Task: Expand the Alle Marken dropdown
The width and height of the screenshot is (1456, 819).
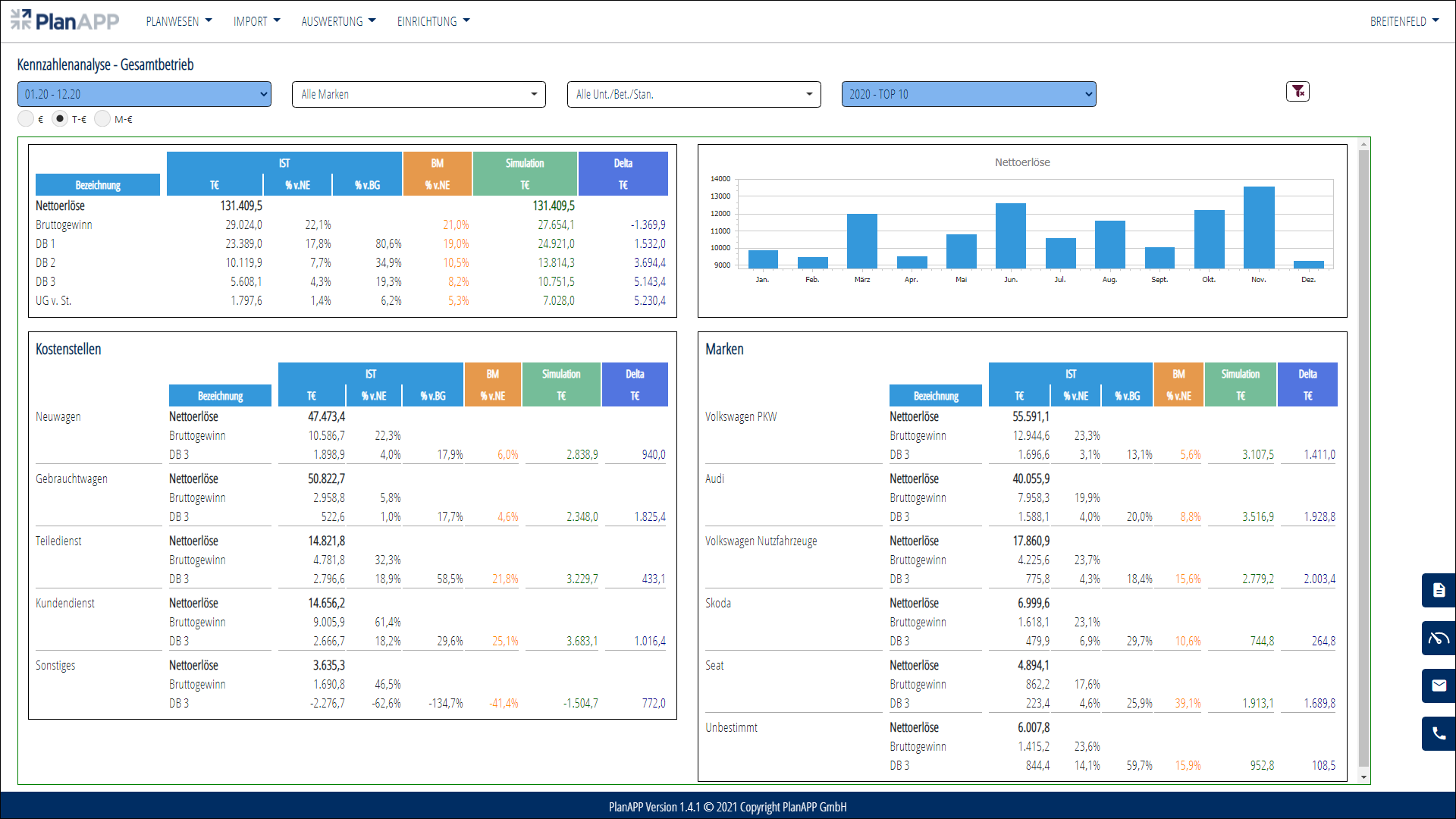Action: coord(419,94)
